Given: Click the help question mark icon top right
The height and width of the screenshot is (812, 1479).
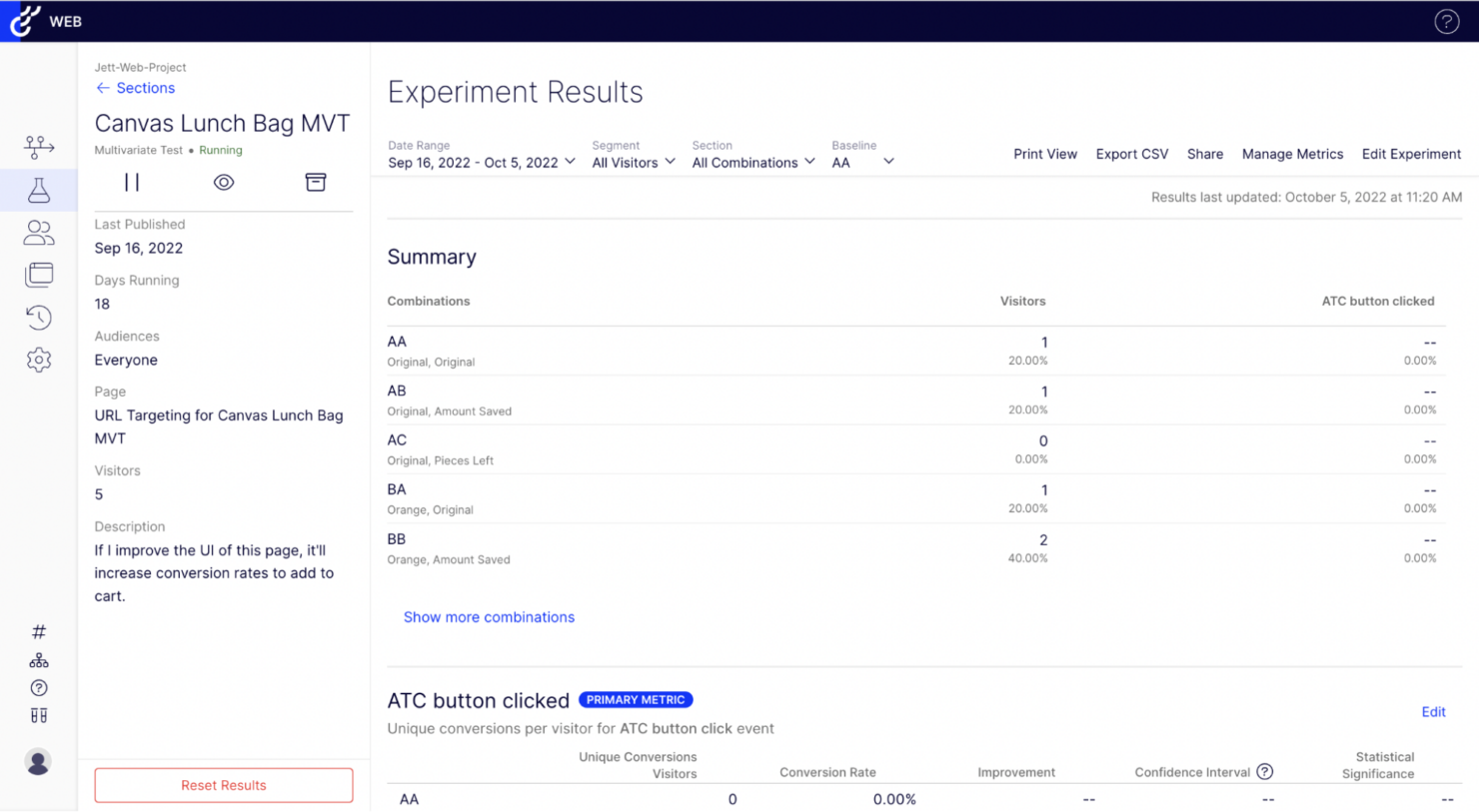Looking at the screenshot, I should 1446,21.
